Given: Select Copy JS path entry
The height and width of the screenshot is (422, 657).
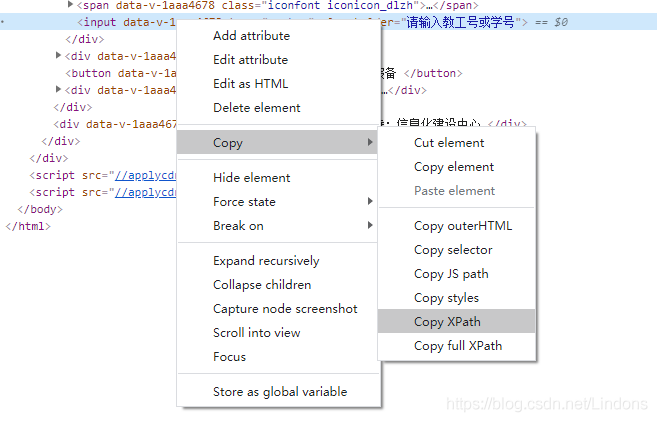Looking at the screenshot, I should (x=451, y=274).
